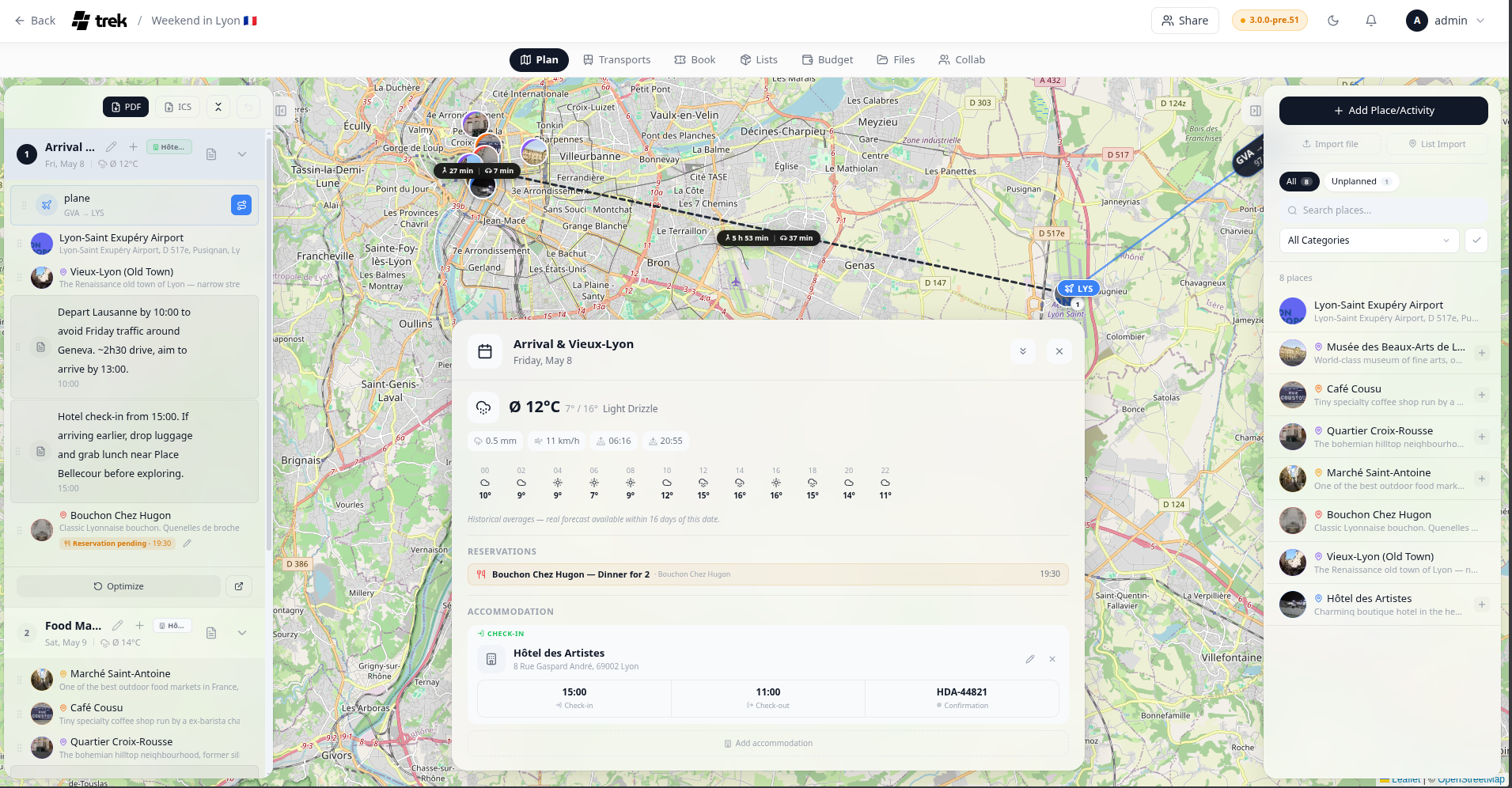This screenshot has height=788, width=1512.
Task: Switch to the Collab tab
Action: [961, 59]
